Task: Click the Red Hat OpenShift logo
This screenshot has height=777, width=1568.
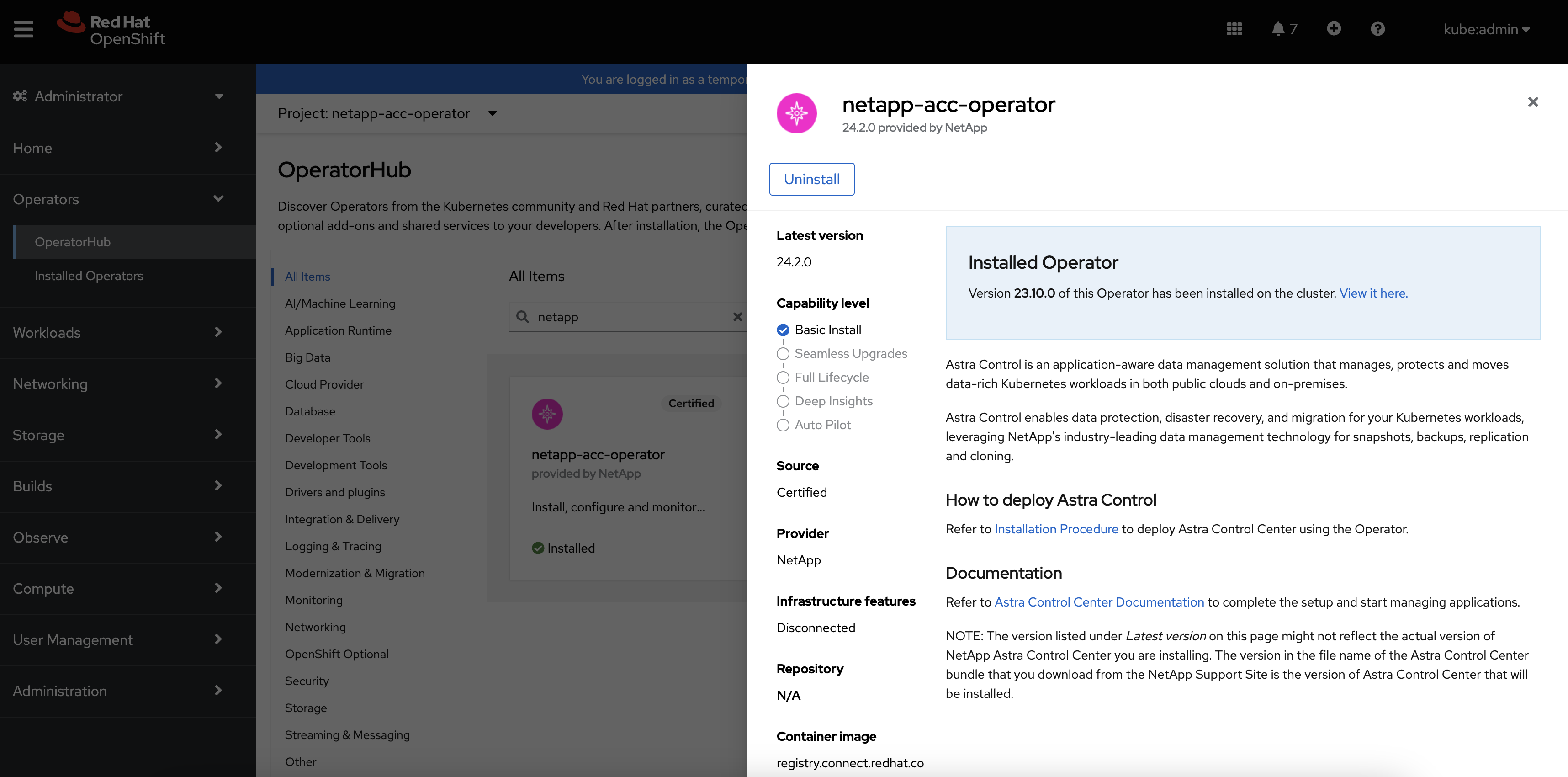Action: 111,29
